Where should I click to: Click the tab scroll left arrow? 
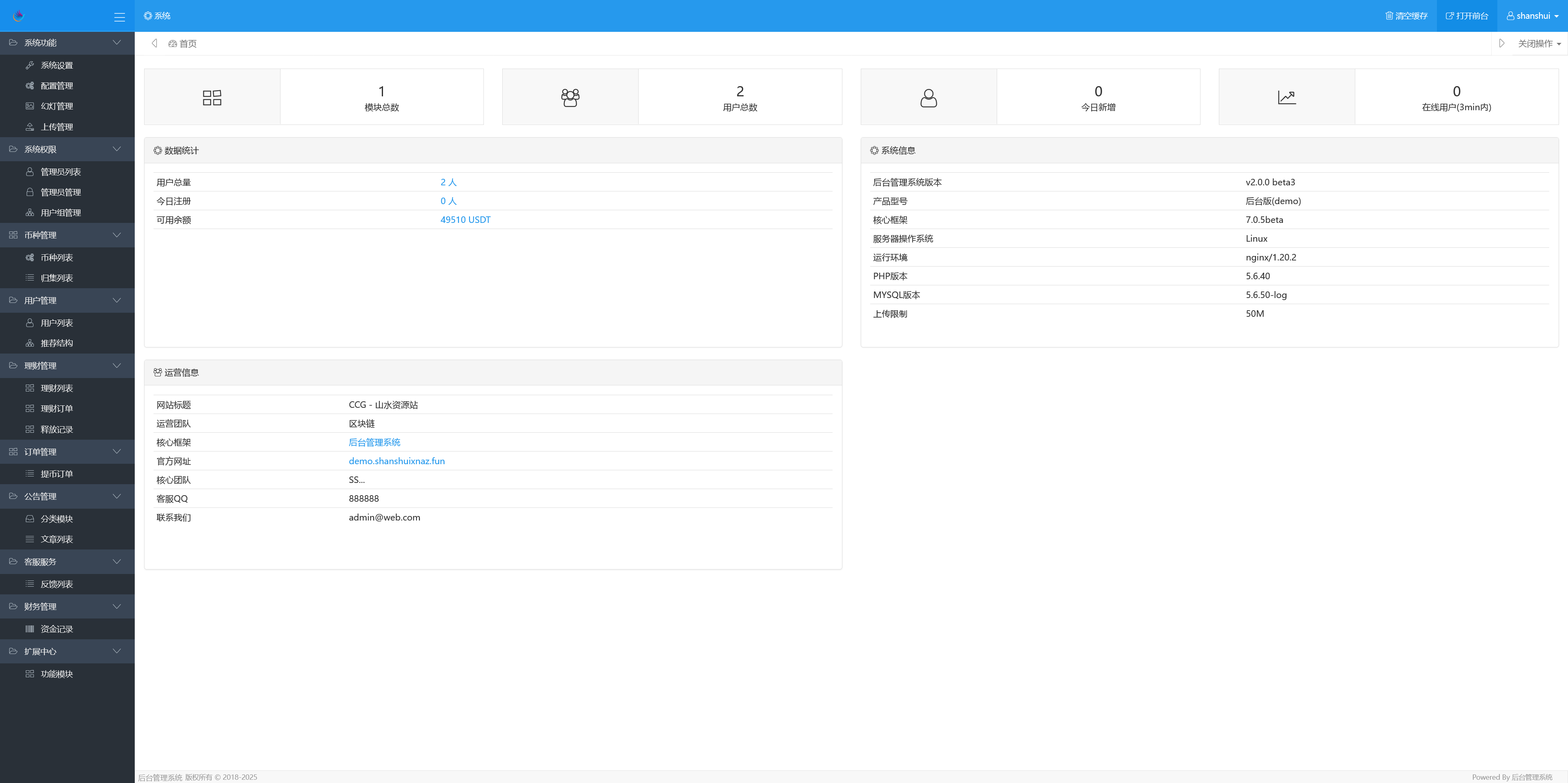click(x=155, y=43)
